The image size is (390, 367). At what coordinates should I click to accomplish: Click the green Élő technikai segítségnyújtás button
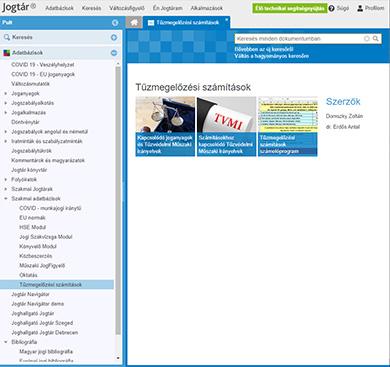(290, 8)
